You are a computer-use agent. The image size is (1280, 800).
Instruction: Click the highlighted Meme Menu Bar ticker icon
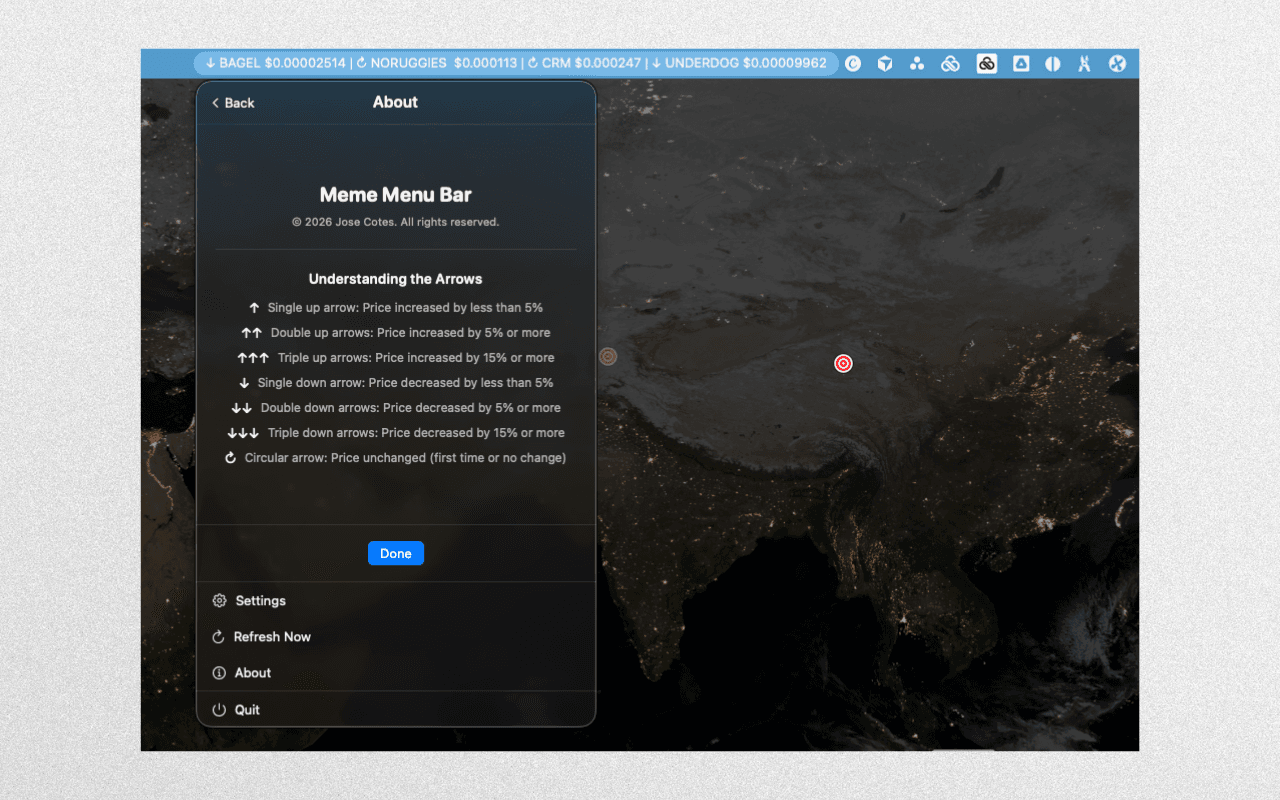tap(986, 63)
